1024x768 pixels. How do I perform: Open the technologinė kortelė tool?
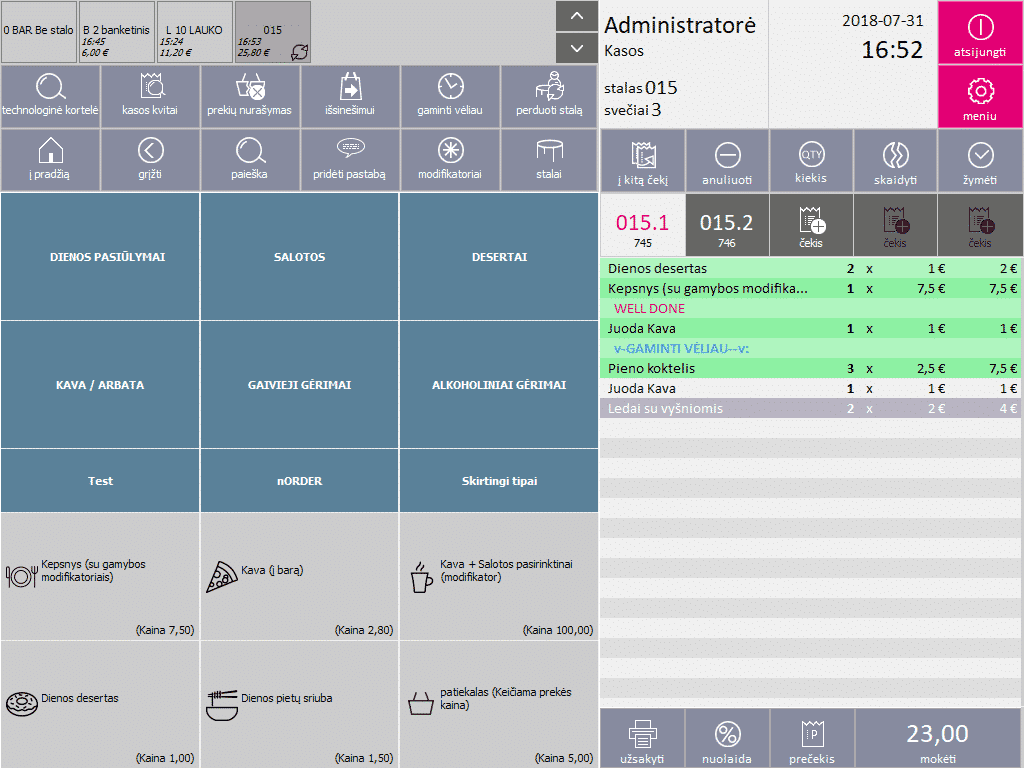click(x=50, y=95)
